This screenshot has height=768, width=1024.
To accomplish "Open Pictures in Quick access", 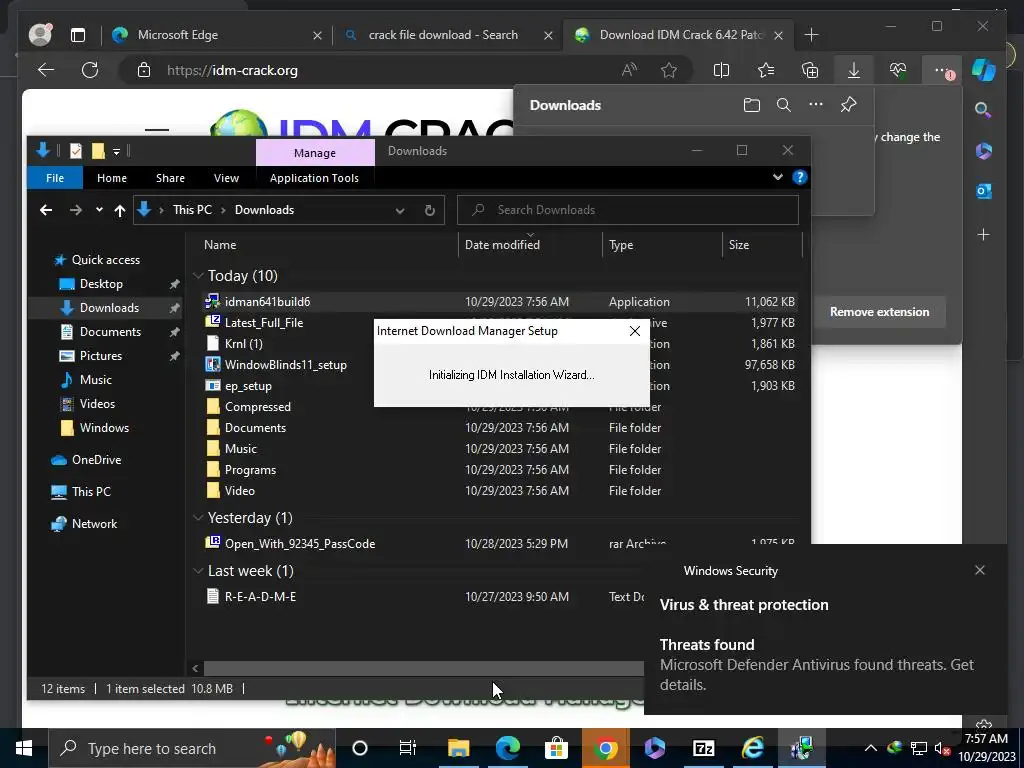I will point(101,356).
